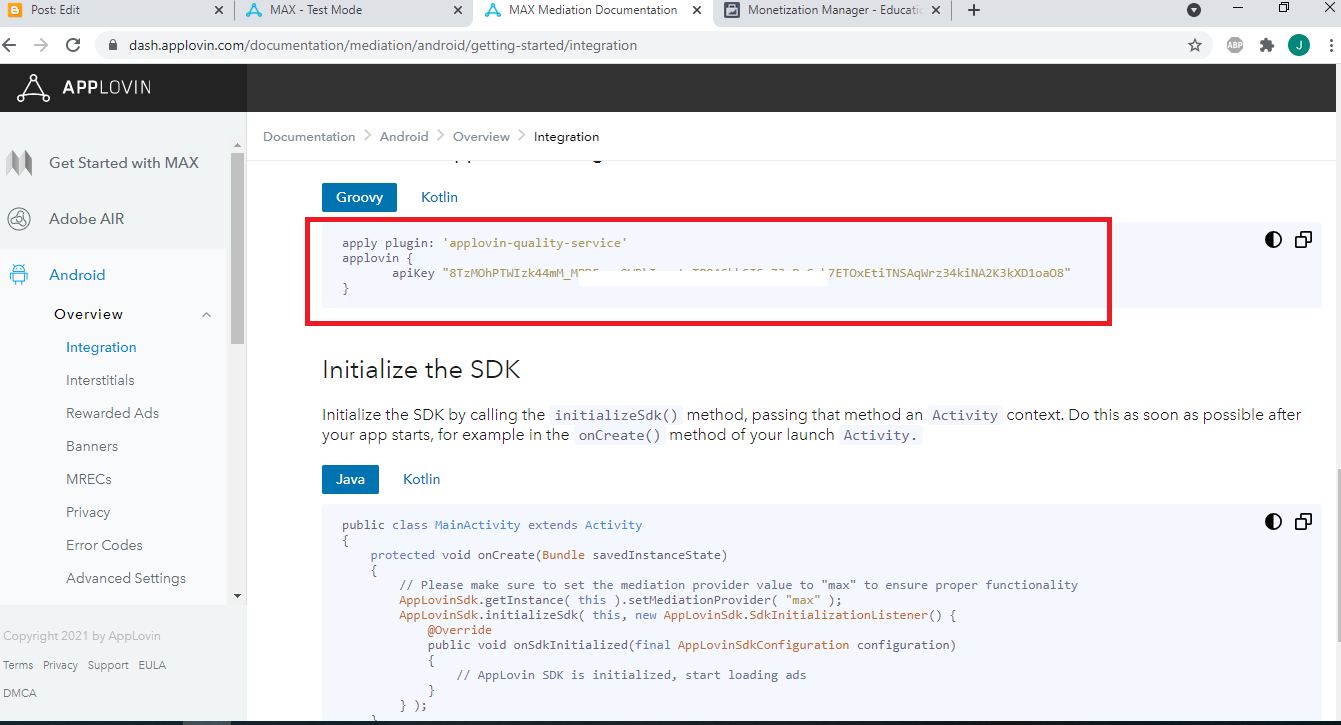Open the Rewarded Ads sidebar page

(112, 413)
